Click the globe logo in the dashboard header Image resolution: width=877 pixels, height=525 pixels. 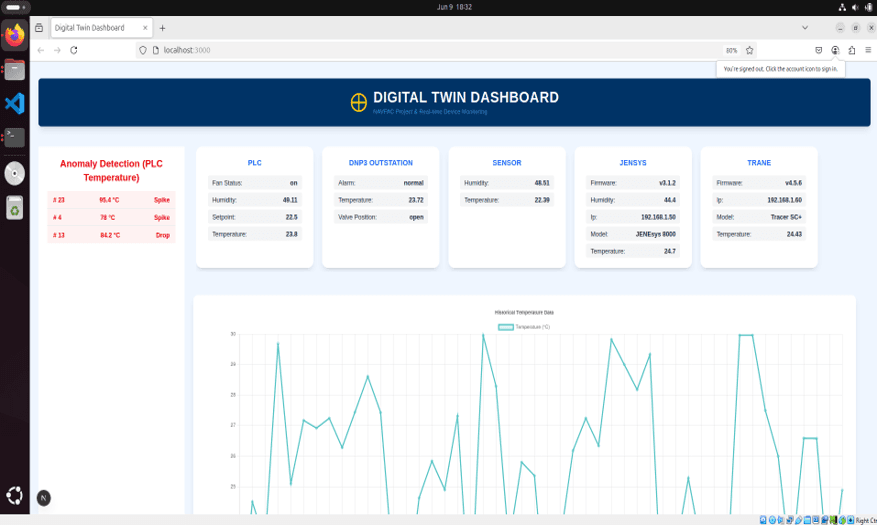(x=359, y=102)
